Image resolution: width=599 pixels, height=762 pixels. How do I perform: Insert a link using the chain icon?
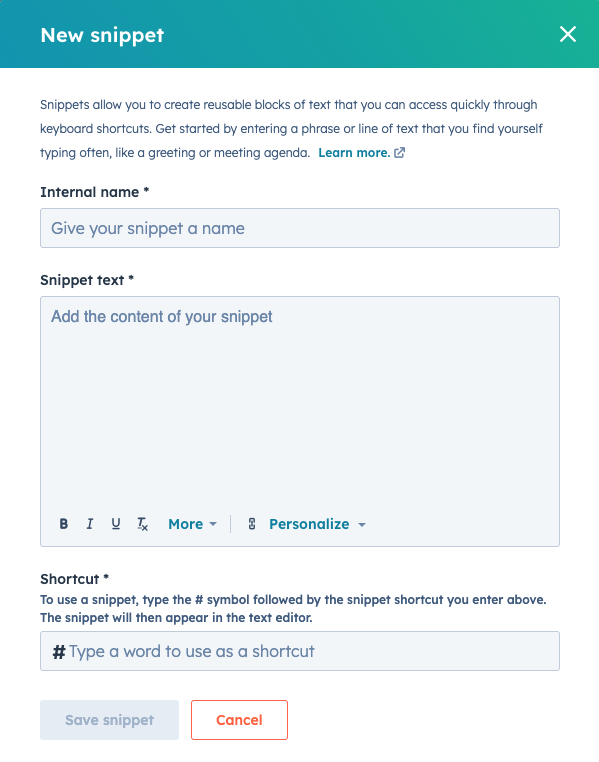(x=252, y=524)
